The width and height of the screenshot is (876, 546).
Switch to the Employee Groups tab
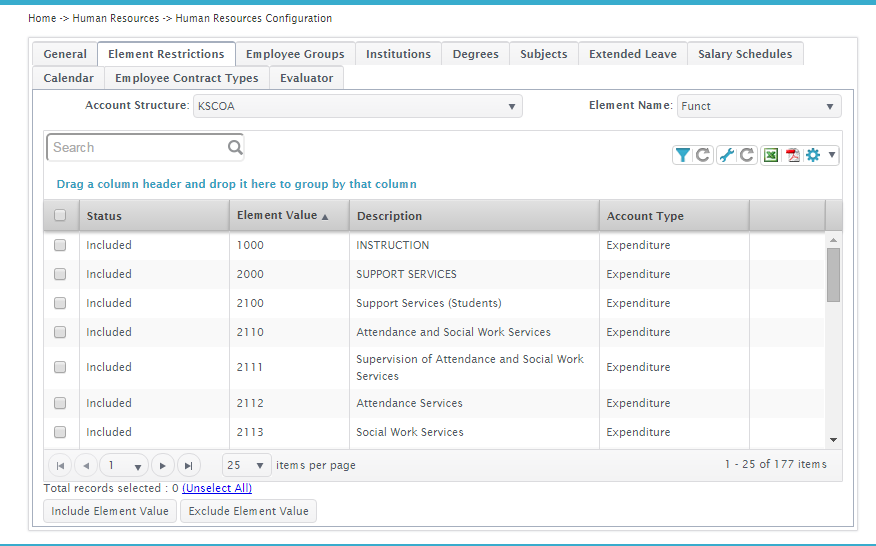(295, 54)
